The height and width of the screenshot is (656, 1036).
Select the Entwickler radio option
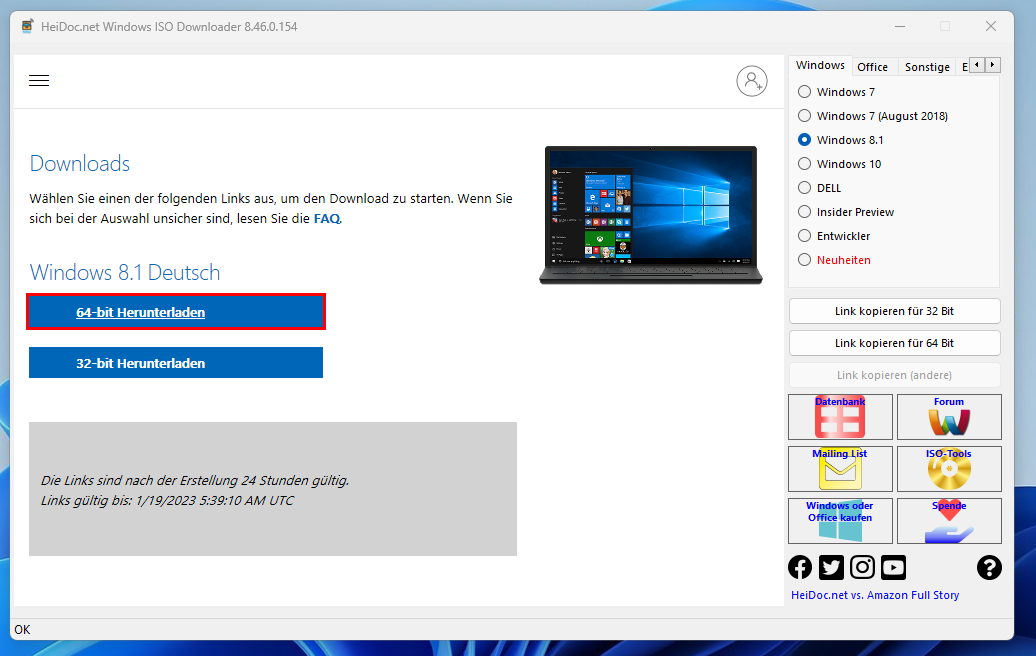834,236
